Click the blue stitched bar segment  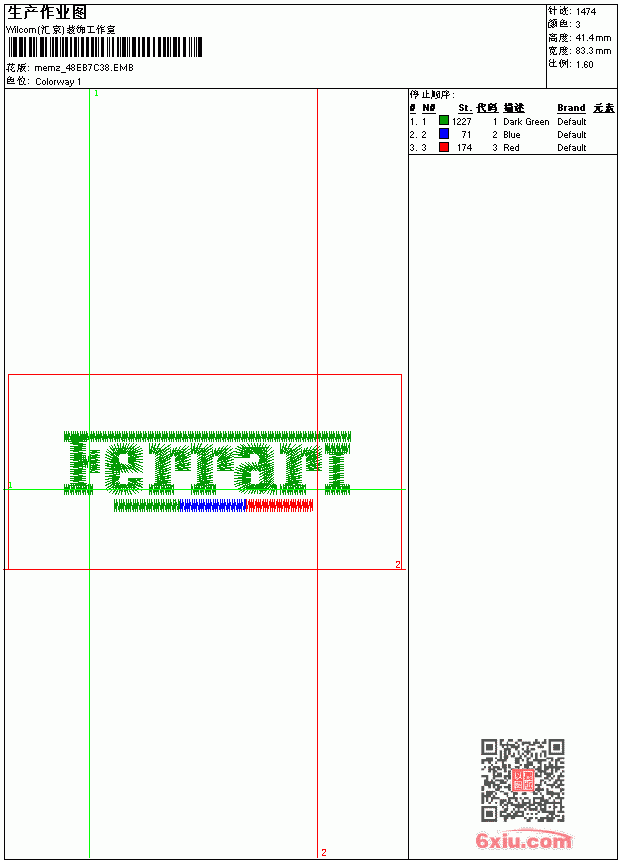(x=213, y=505)
